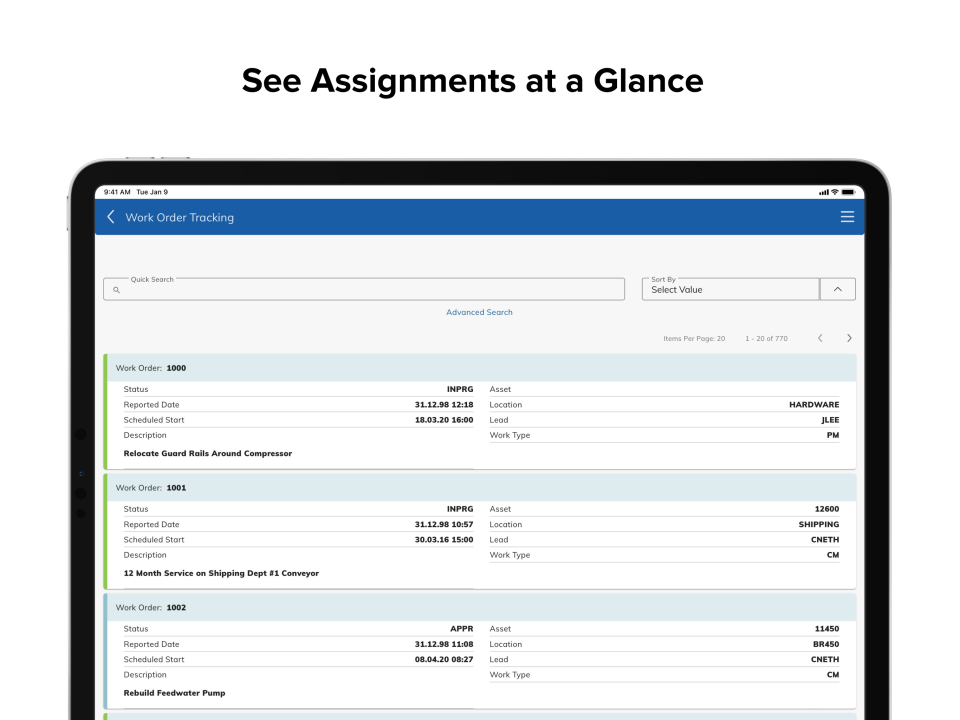Go to the next page of results
The image size is (960, 720).
pos(849,338)
